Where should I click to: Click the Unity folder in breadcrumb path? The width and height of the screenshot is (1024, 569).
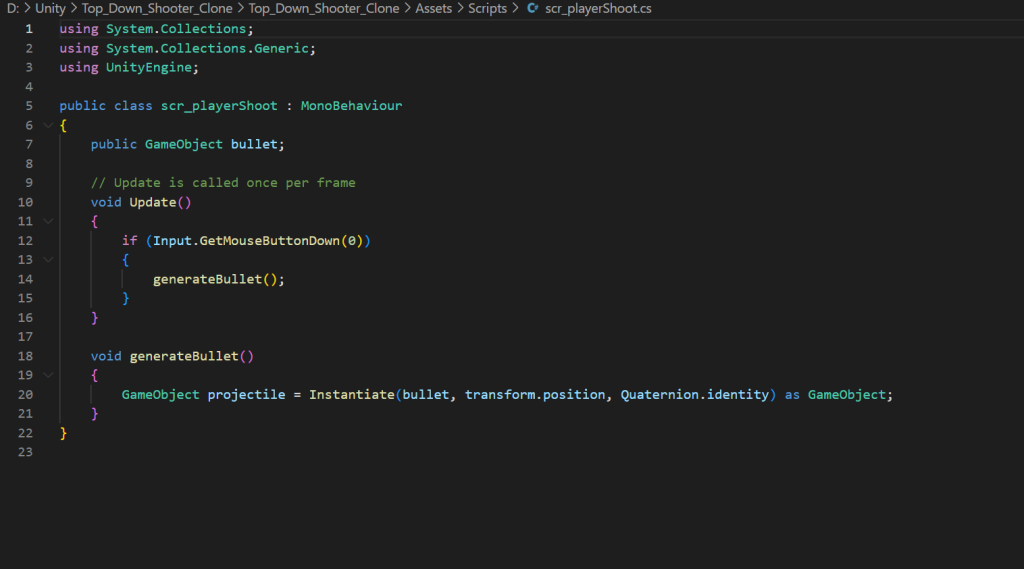click(50, 9)
